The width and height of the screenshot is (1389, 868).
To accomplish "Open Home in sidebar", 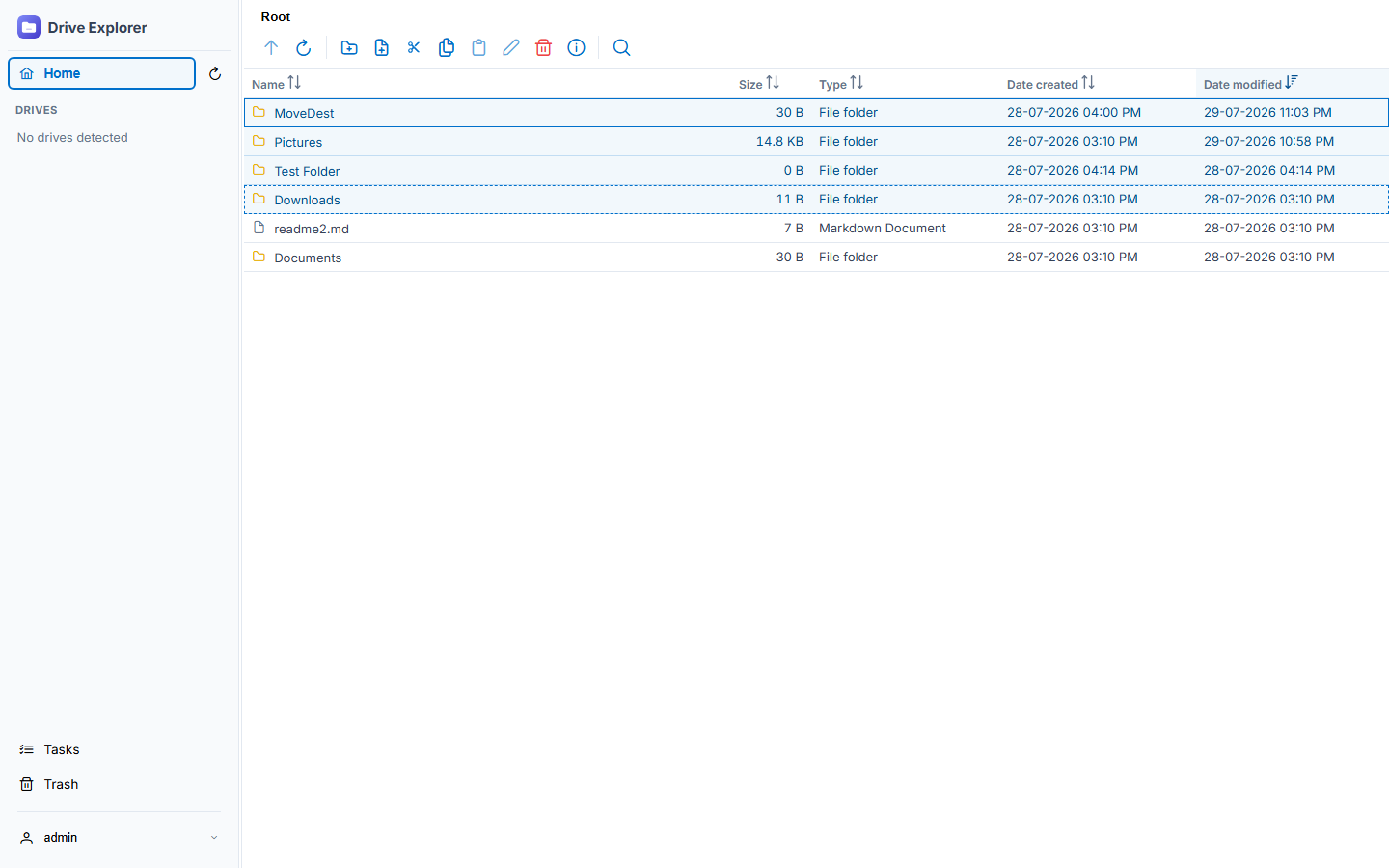I will (102, 73).
